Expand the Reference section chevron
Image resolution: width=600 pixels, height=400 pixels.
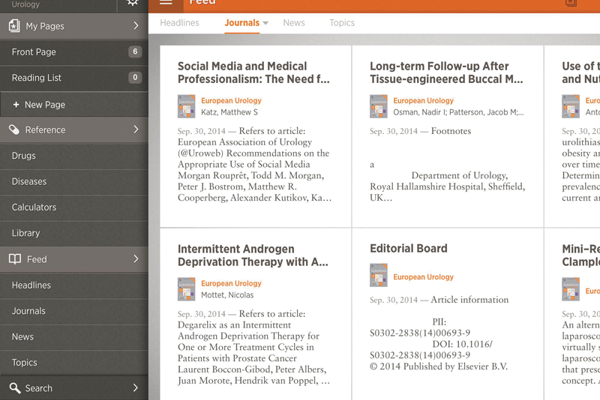point(136,130)
